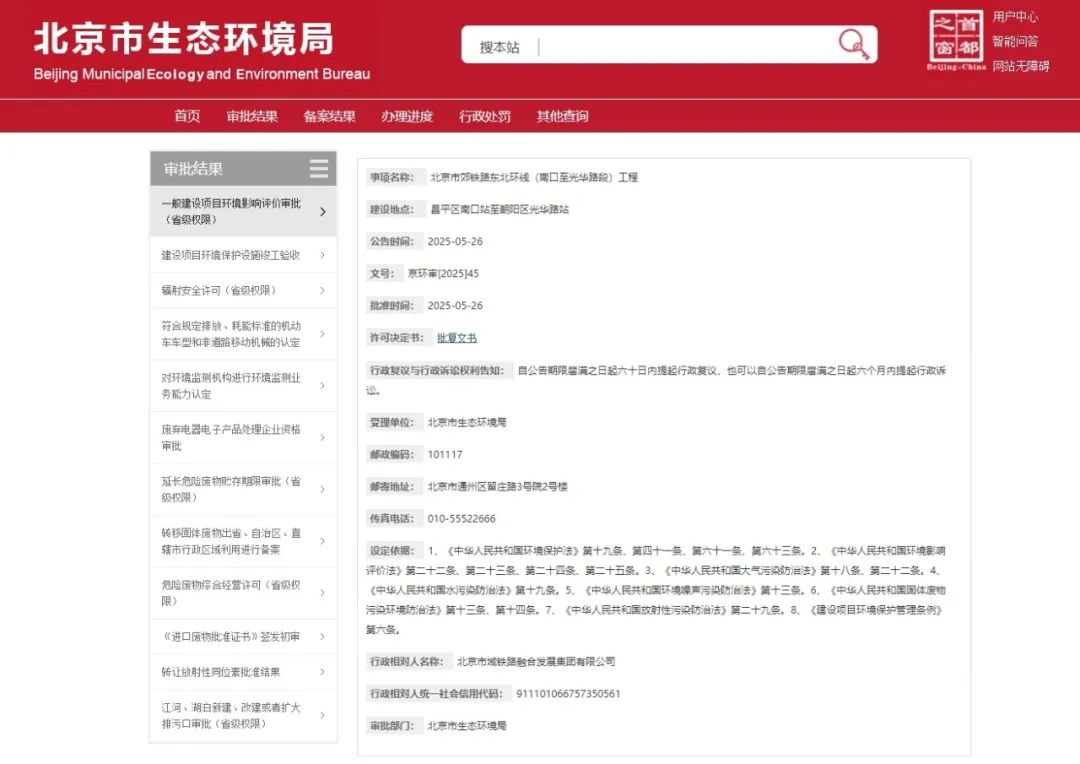1080x764 pixels.
Task: Click the fax number 010-55522666
Action: click(461, 519)
